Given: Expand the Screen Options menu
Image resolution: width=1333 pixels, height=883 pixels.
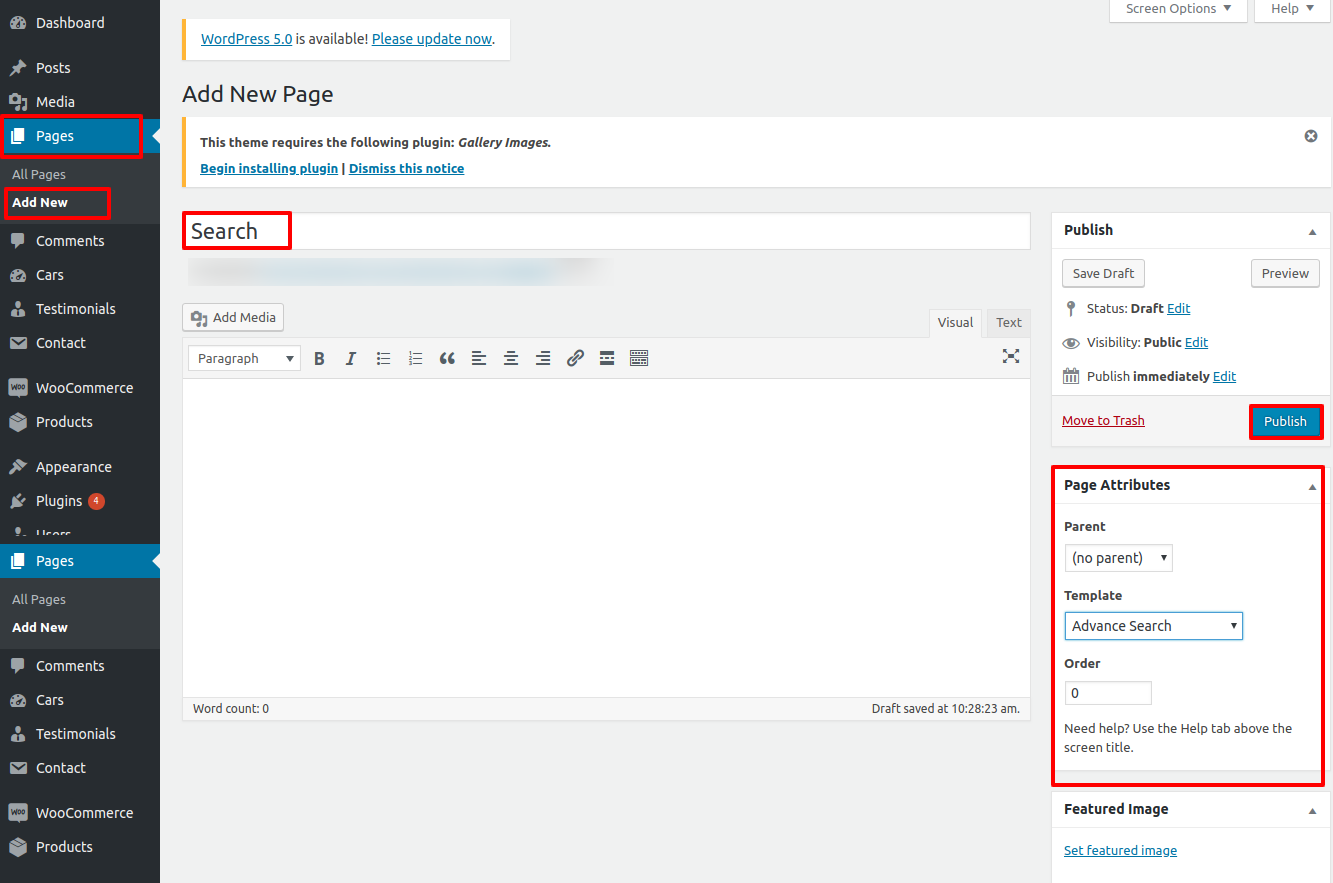Looking at the screenshot, I should (1178, 9).
